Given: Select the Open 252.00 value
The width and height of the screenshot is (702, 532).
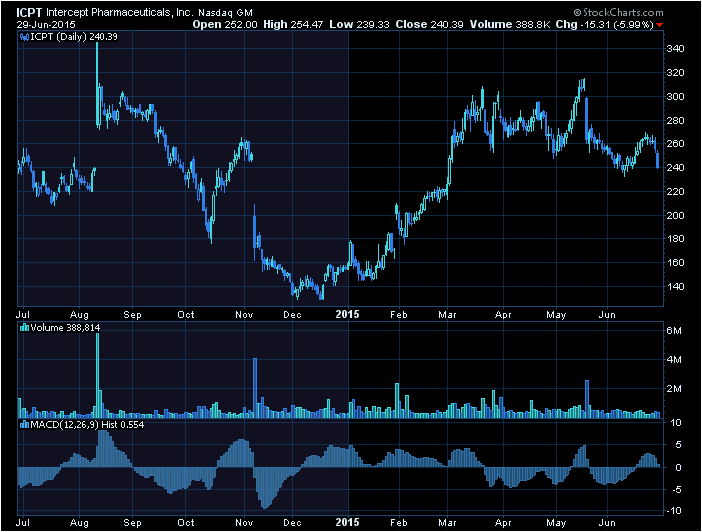Looking at the screenshot, I should [225, 25].
